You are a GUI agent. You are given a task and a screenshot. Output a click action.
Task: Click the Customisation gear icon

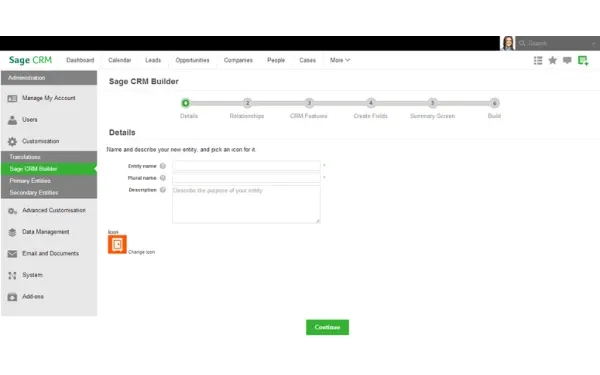point(12,142)
